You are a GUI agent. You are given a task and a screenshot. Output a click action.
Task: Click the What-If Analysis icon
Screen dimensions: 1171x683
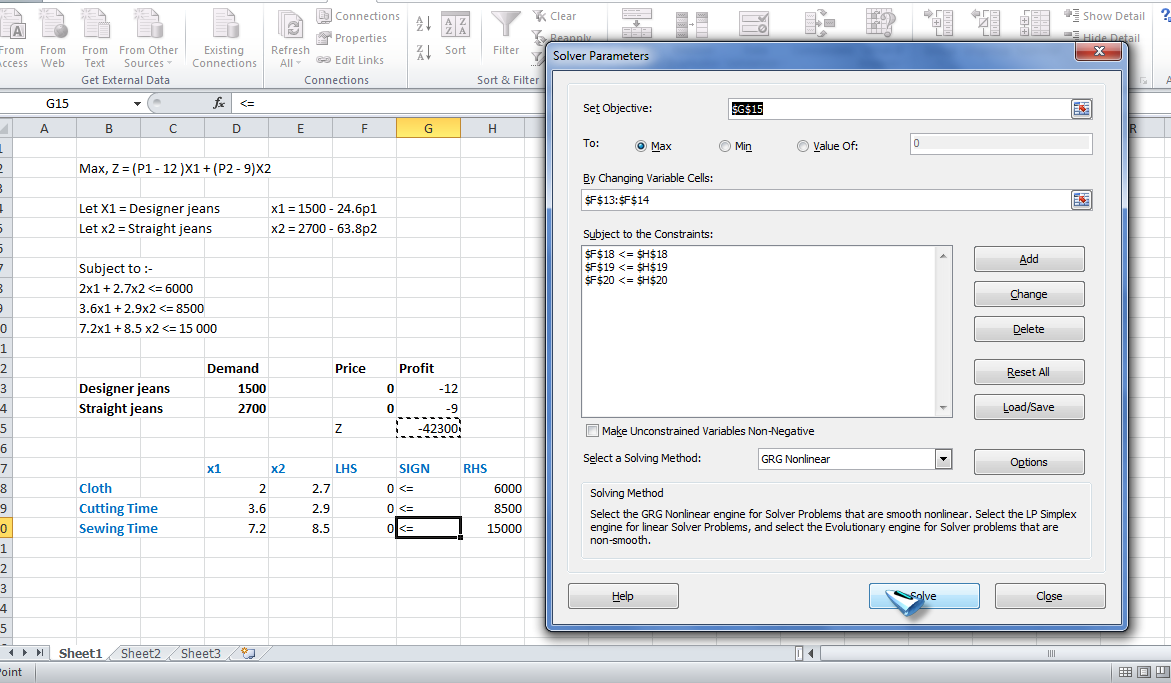881,24
